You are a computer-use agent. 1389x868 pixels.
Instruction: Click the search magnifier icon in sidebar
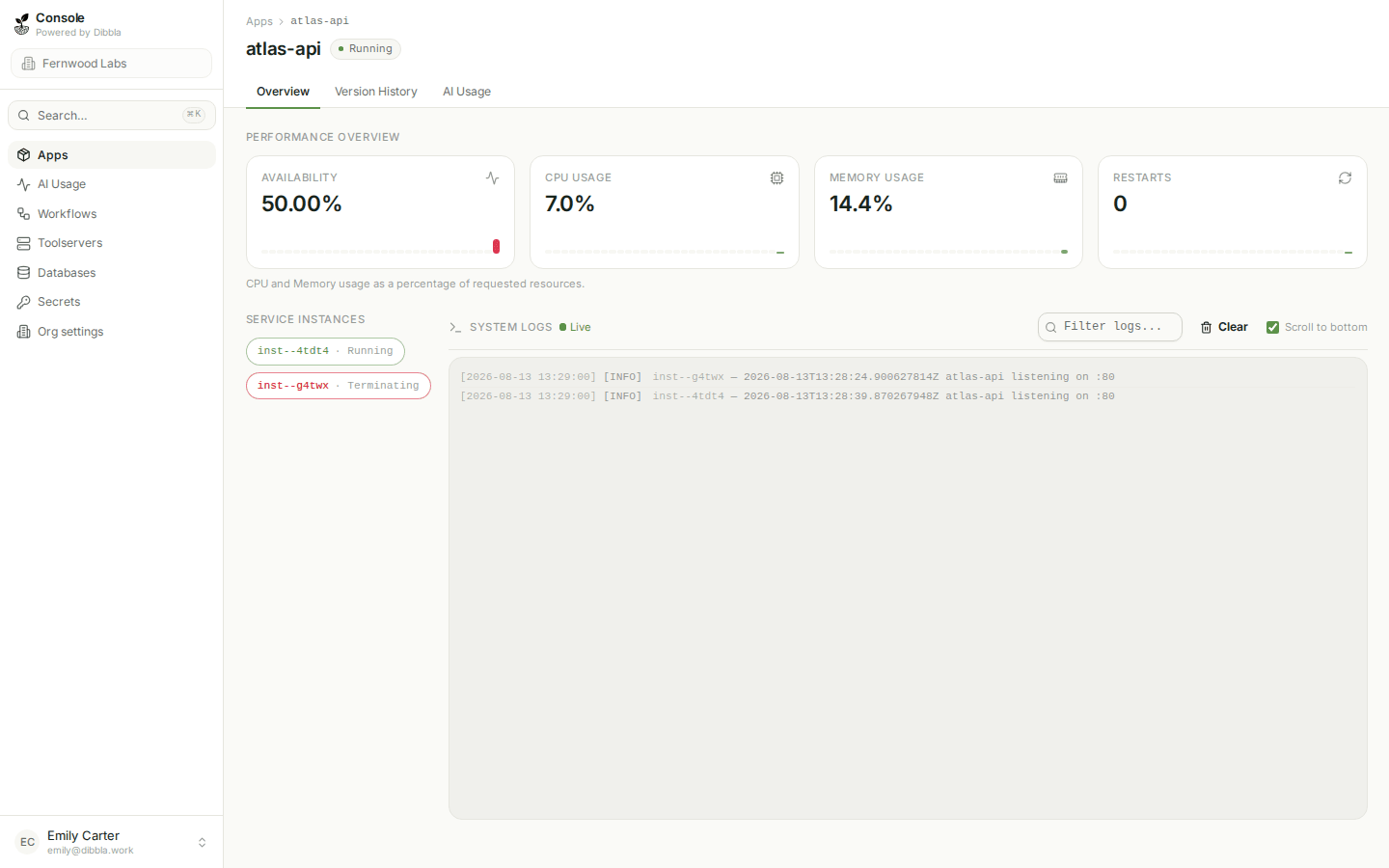pos(24,116)
